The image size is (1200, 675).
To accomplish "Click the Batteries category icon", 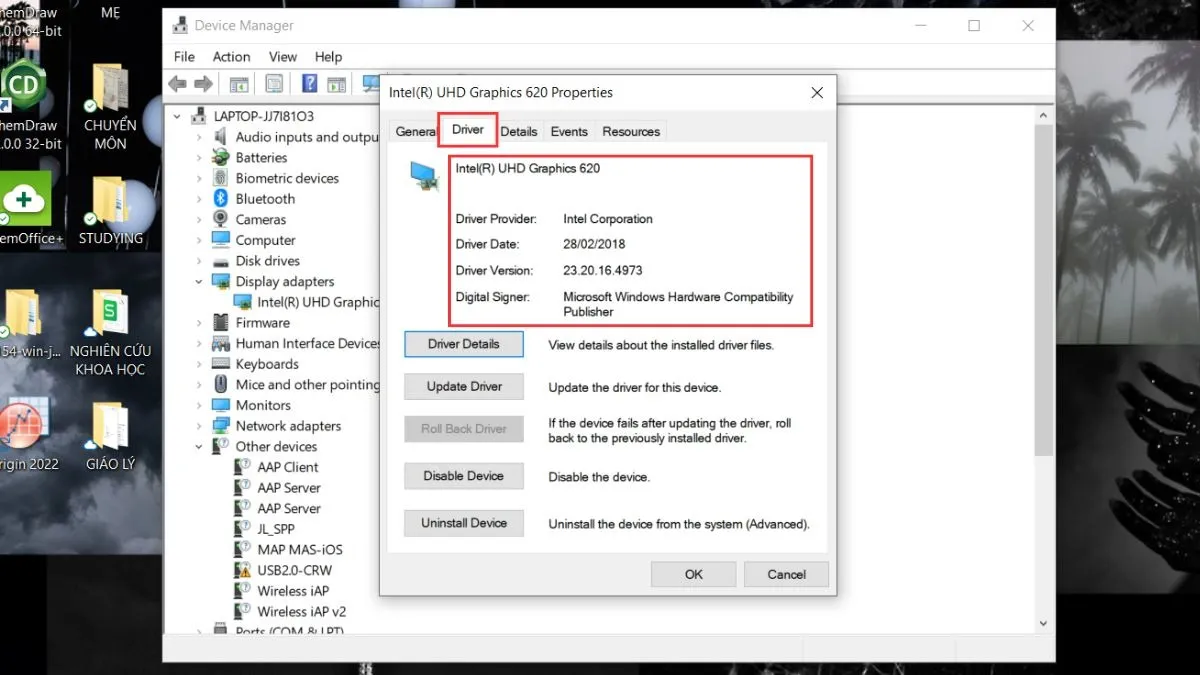I will 221,158.
